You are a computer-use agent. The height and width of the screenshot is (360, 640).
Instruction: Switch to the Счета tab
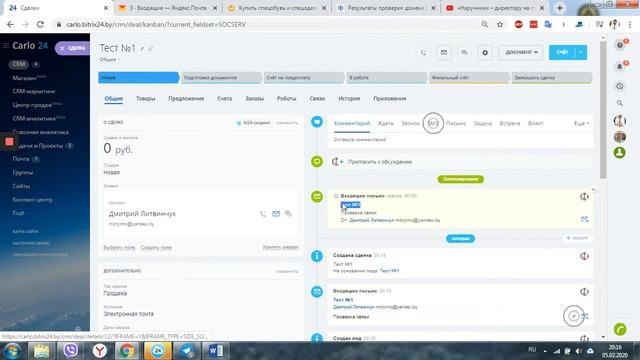[x=224, y=99]
